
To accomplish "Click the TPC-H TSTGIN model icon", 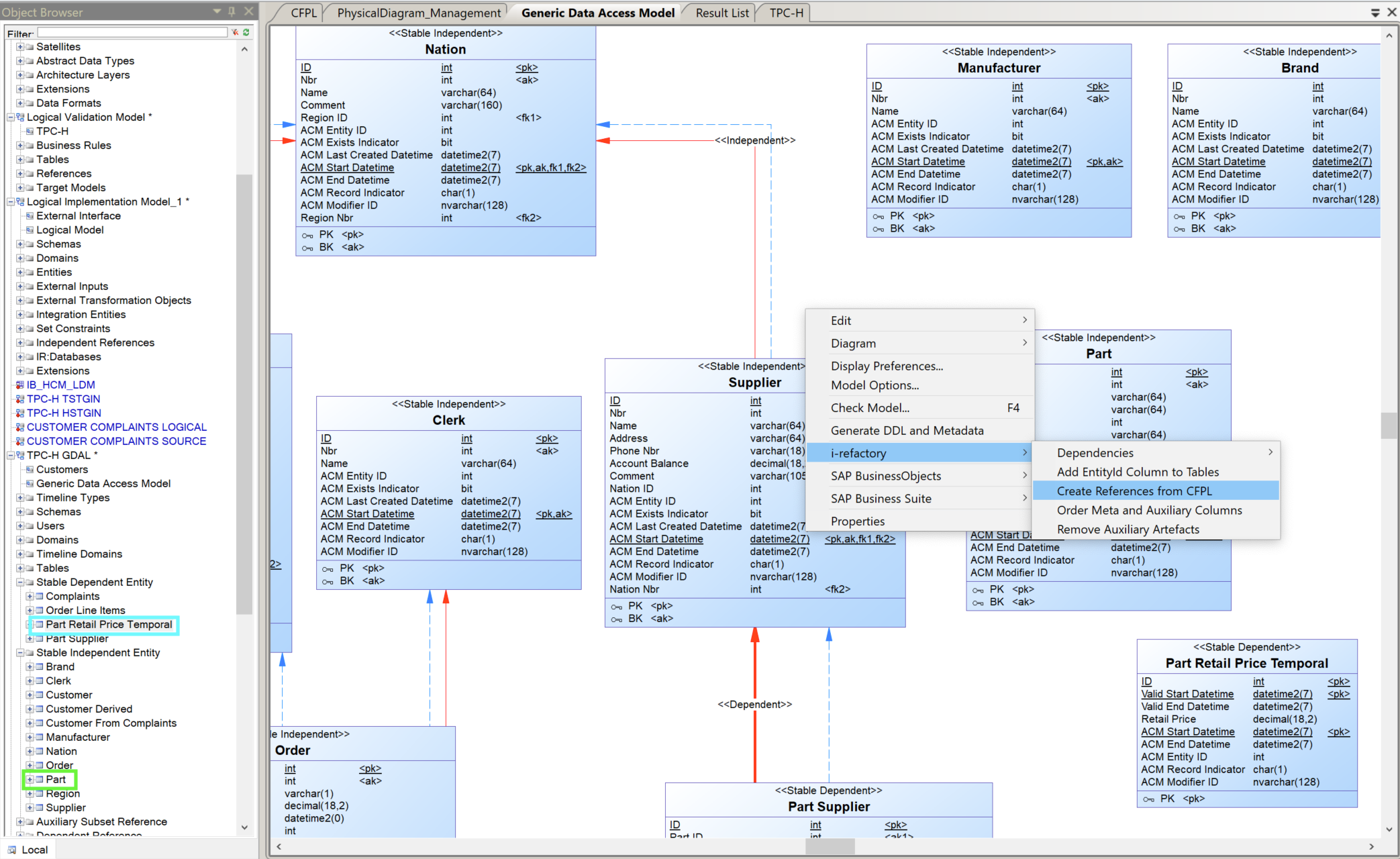I will coord(20,399).
